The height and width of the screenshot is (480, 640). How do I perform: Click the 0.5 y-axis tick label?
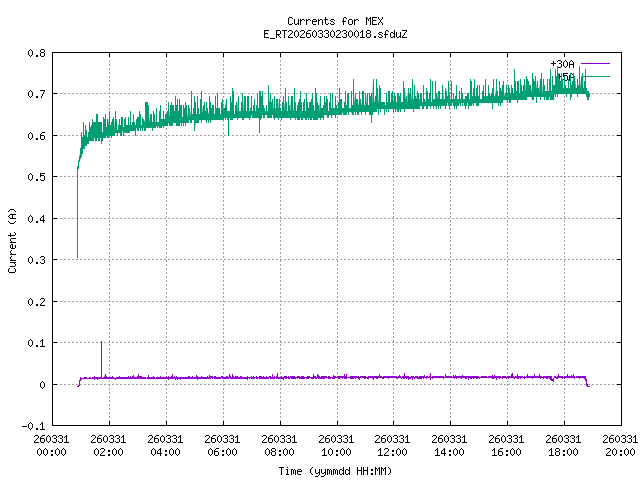point(35,177)
